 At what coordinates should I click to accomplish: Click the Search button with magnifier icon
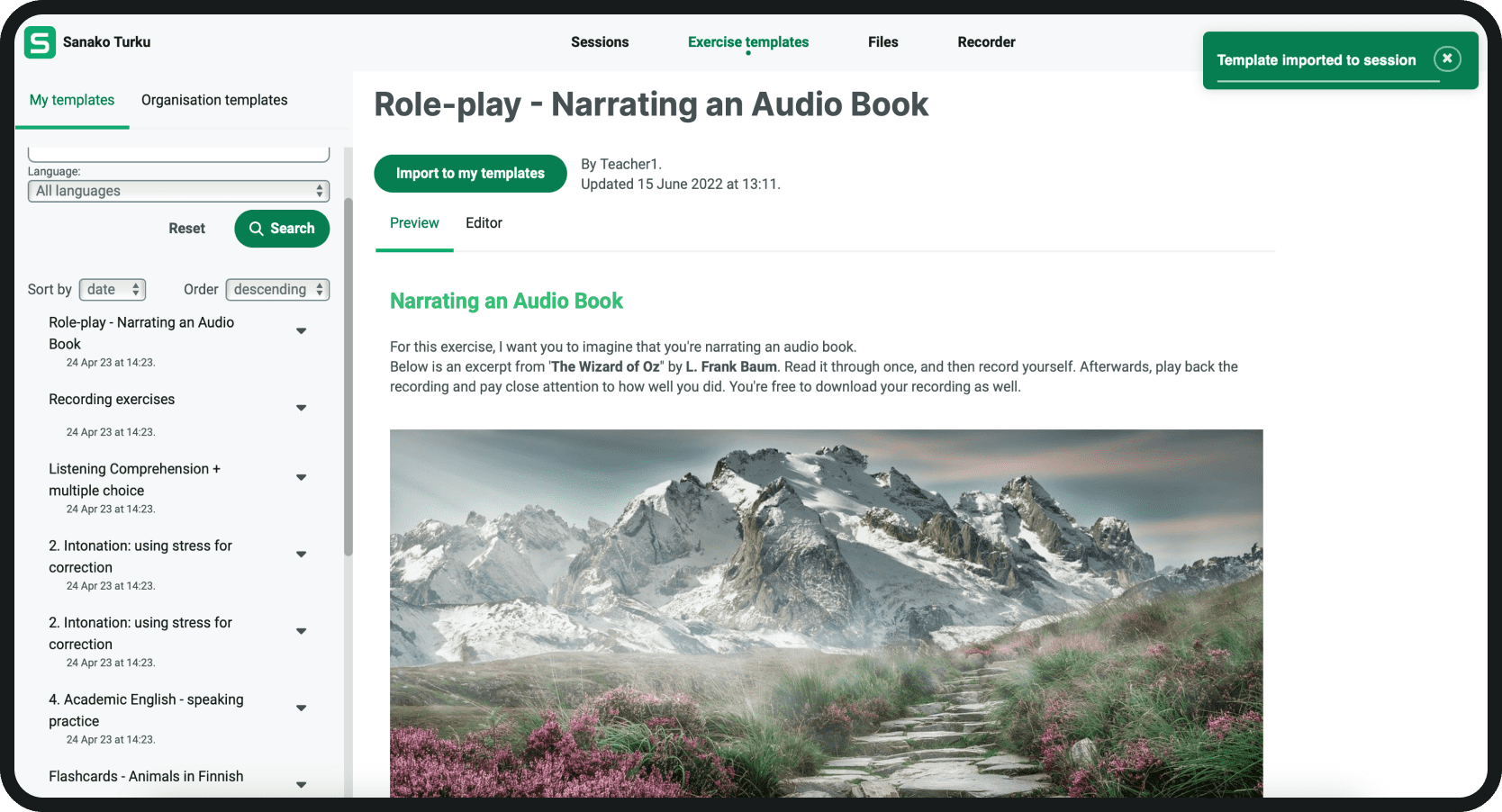coord(282,229)
